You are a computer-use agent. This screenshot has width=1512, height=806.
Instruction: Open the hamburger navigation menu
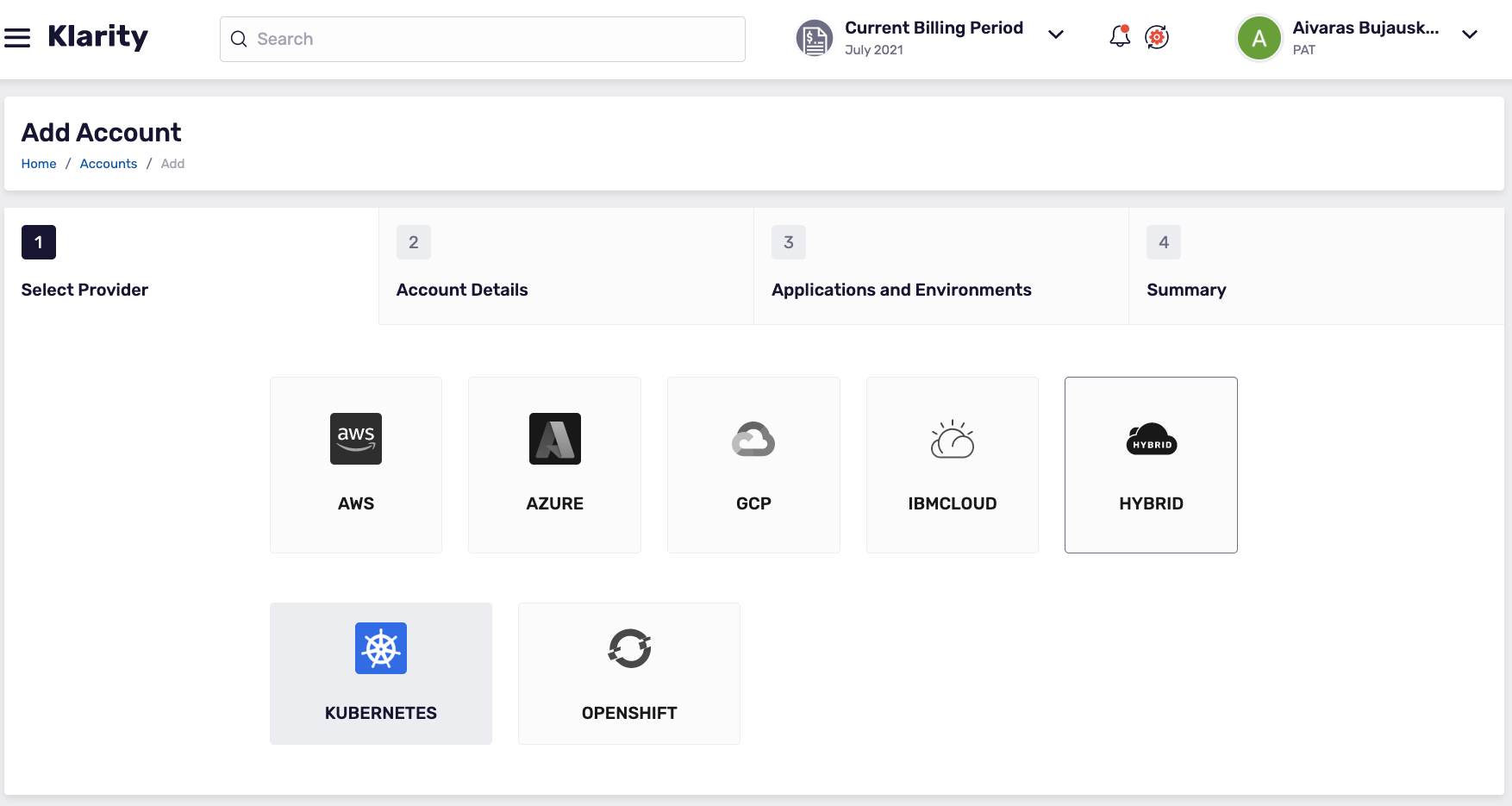coord(17,38)
